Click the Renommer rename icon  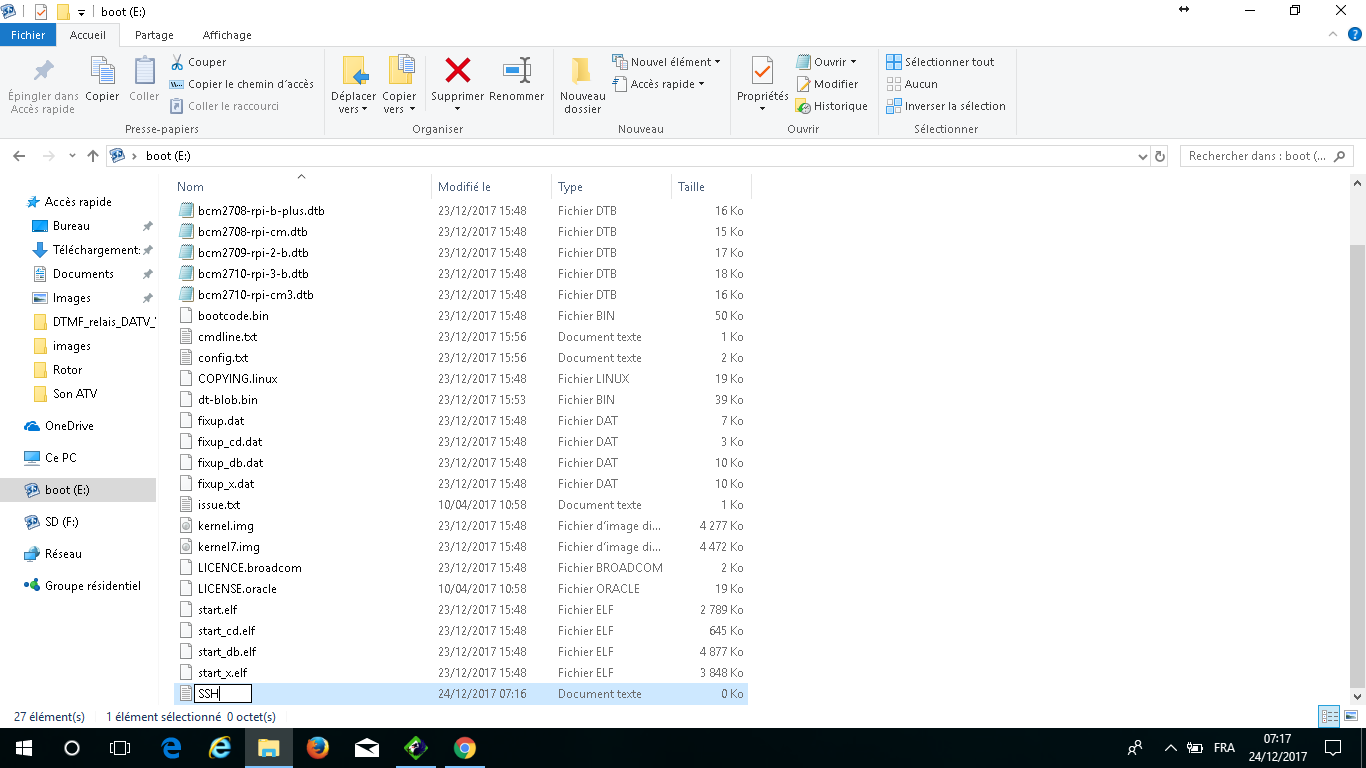pyautogui.click(x=517, y=71)
